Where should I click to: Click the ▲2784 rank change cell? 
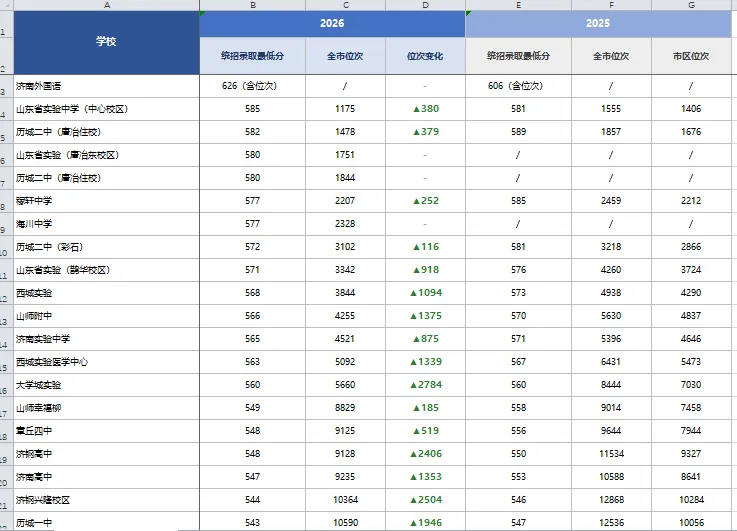[425, 385]
